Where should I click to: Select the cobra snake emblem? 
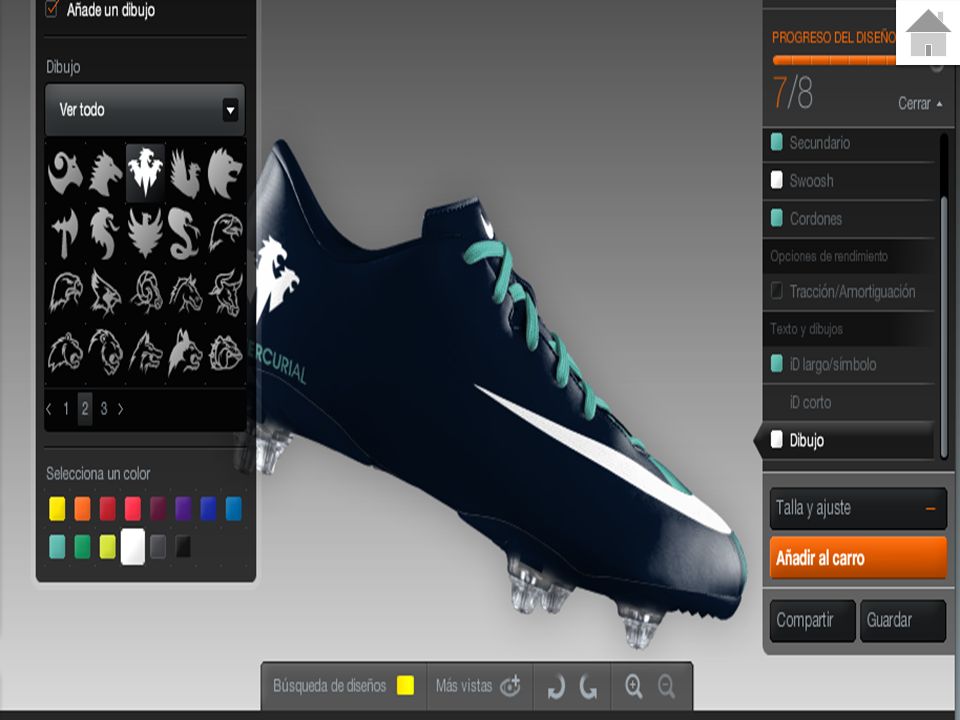coord(184,233)
